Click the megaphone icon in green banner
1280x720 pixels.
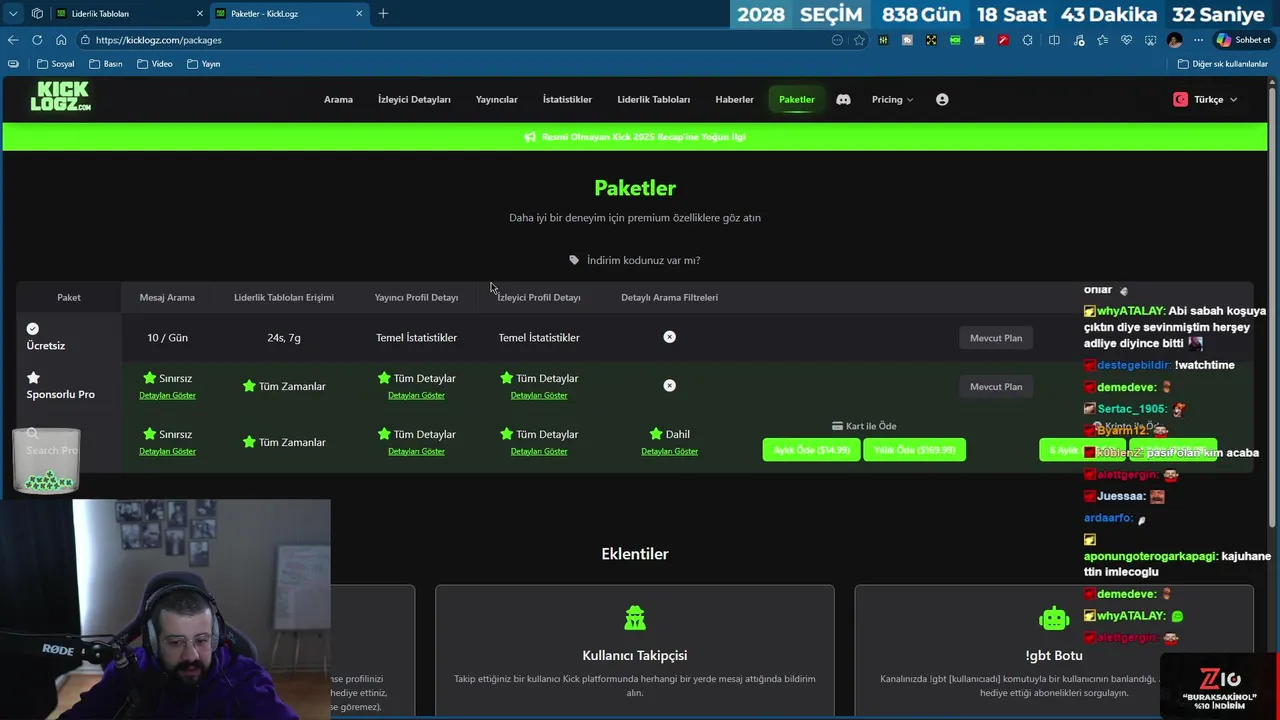[x=530, y=137]
